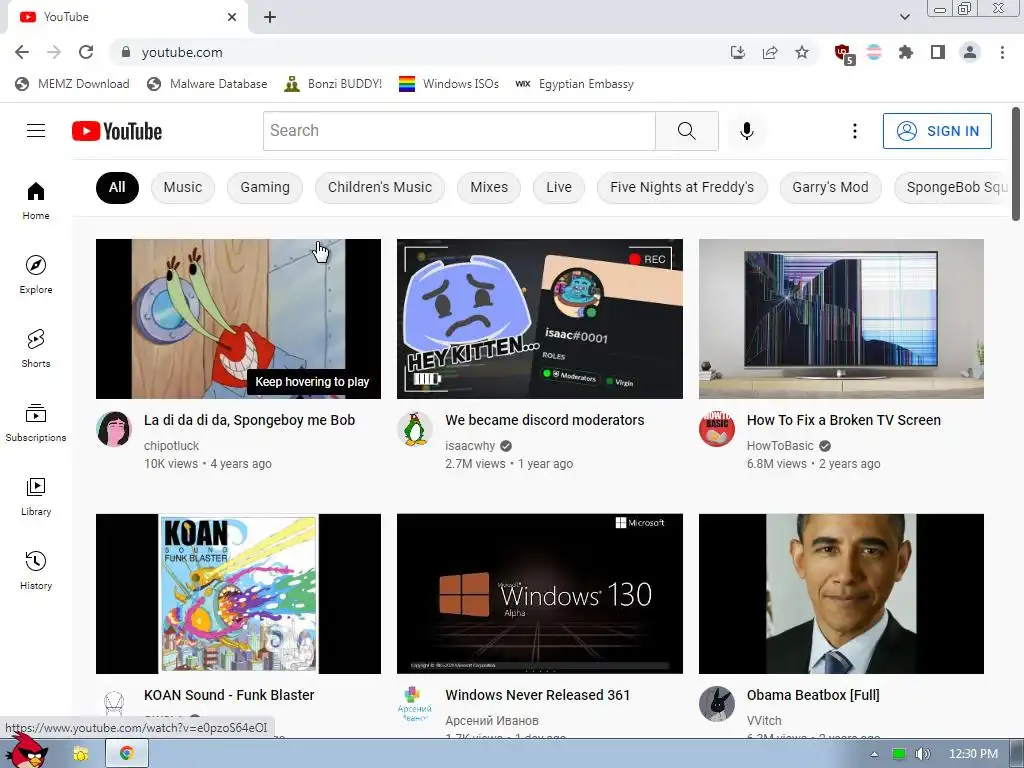
Task: Open discord moderators video thumbnail
Action: [x=539, y=319]
